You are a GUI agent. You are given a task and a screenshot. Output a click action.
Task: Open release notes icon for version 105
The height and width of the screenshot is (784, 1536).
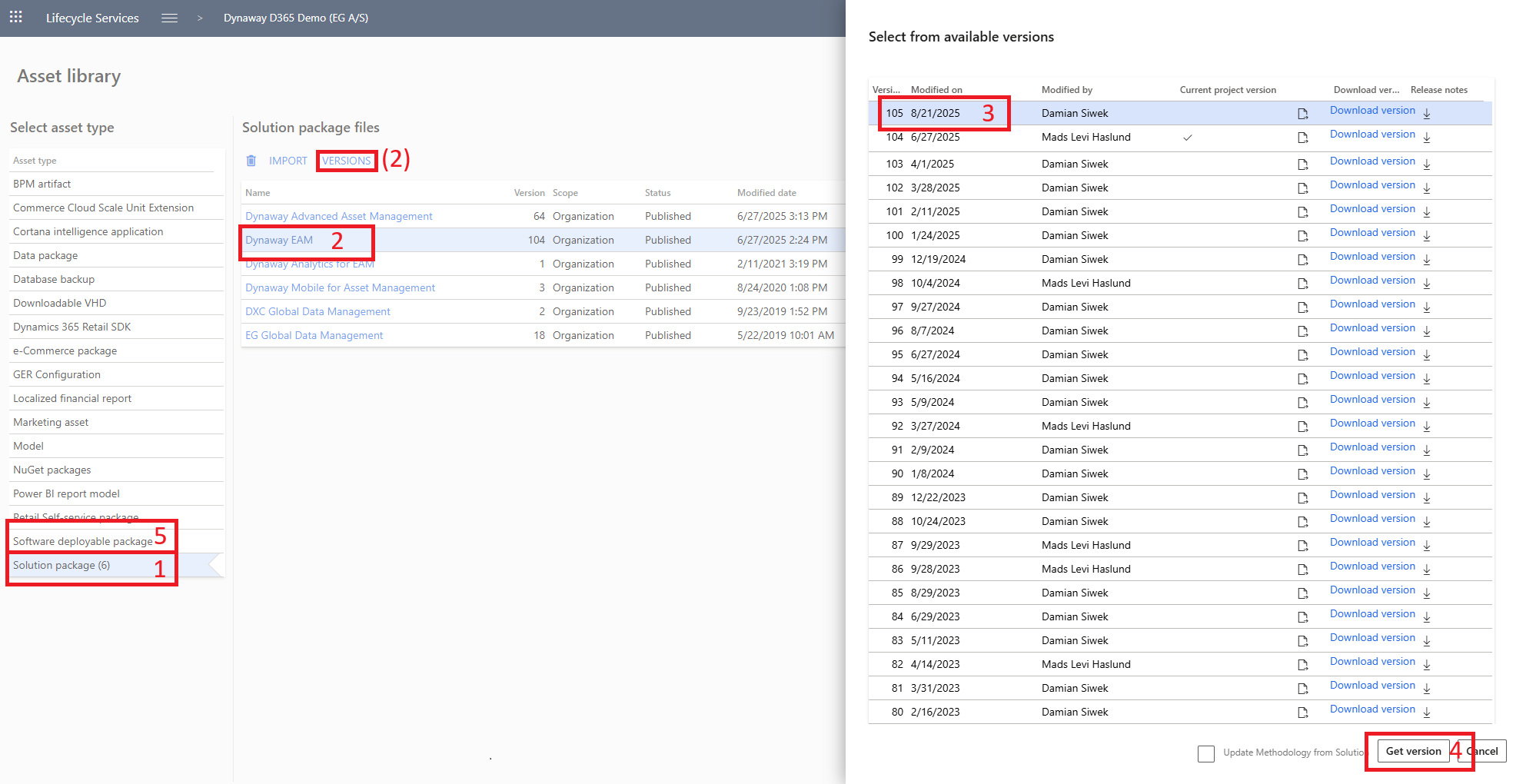(x=1302, y=114)
